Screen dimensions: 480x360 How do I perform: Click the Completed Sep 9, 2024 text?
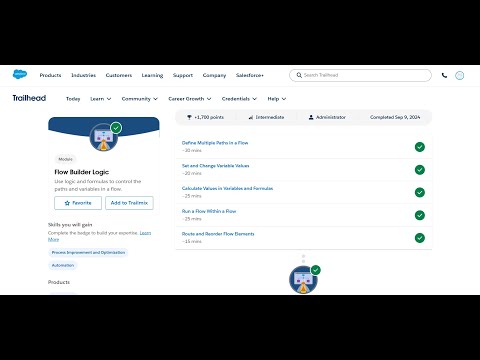pos(395,117)
